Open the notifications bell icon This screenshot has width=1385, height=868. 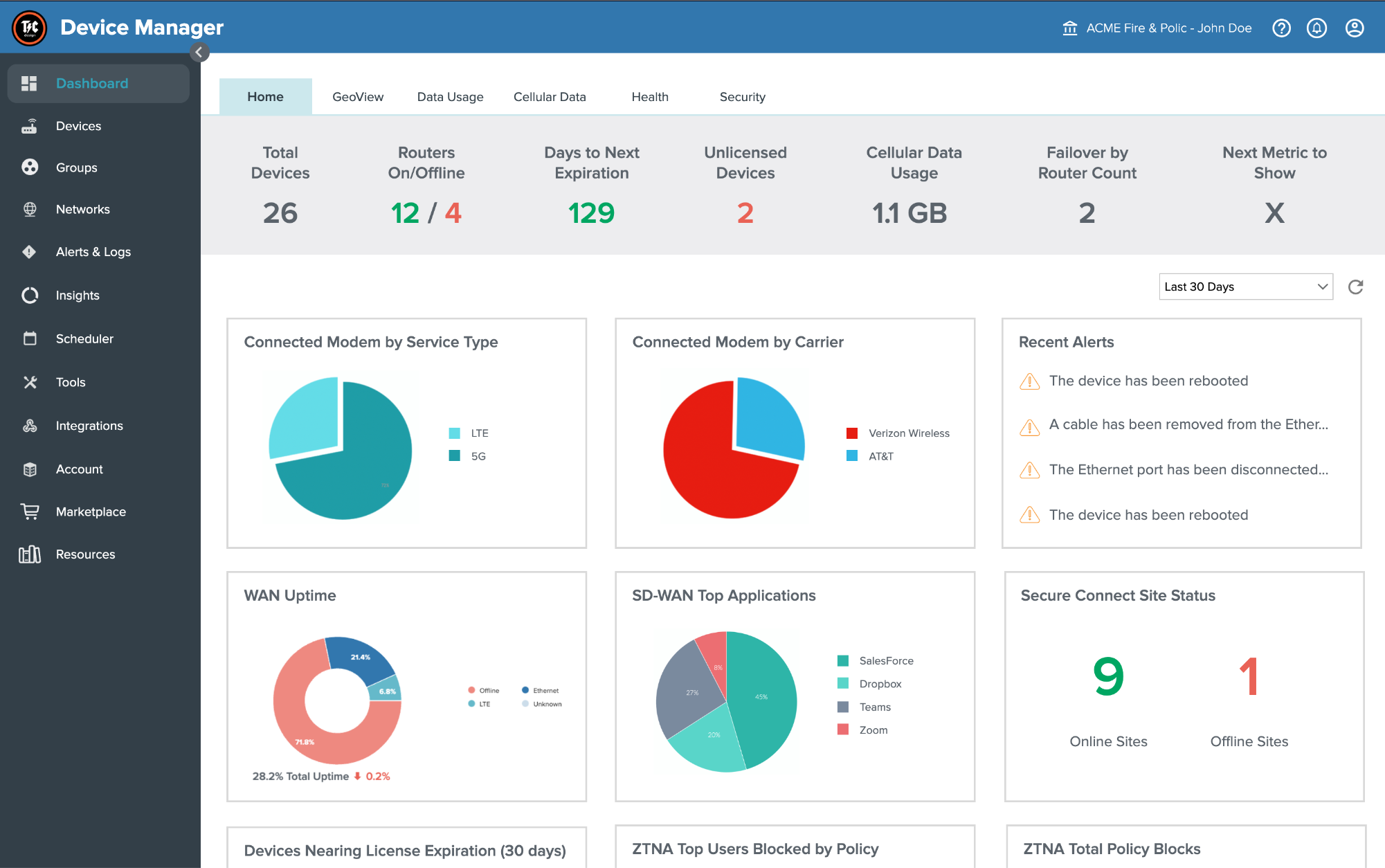coord(1316,28)
